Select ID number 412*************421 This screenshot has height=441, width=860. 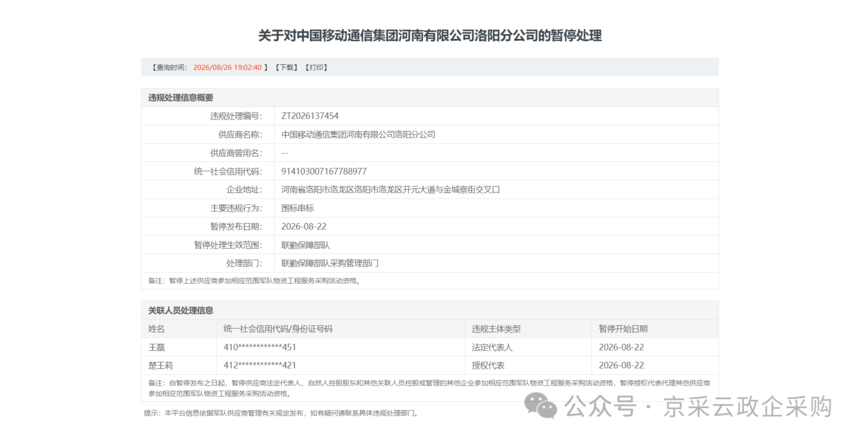tap(259, 365)
